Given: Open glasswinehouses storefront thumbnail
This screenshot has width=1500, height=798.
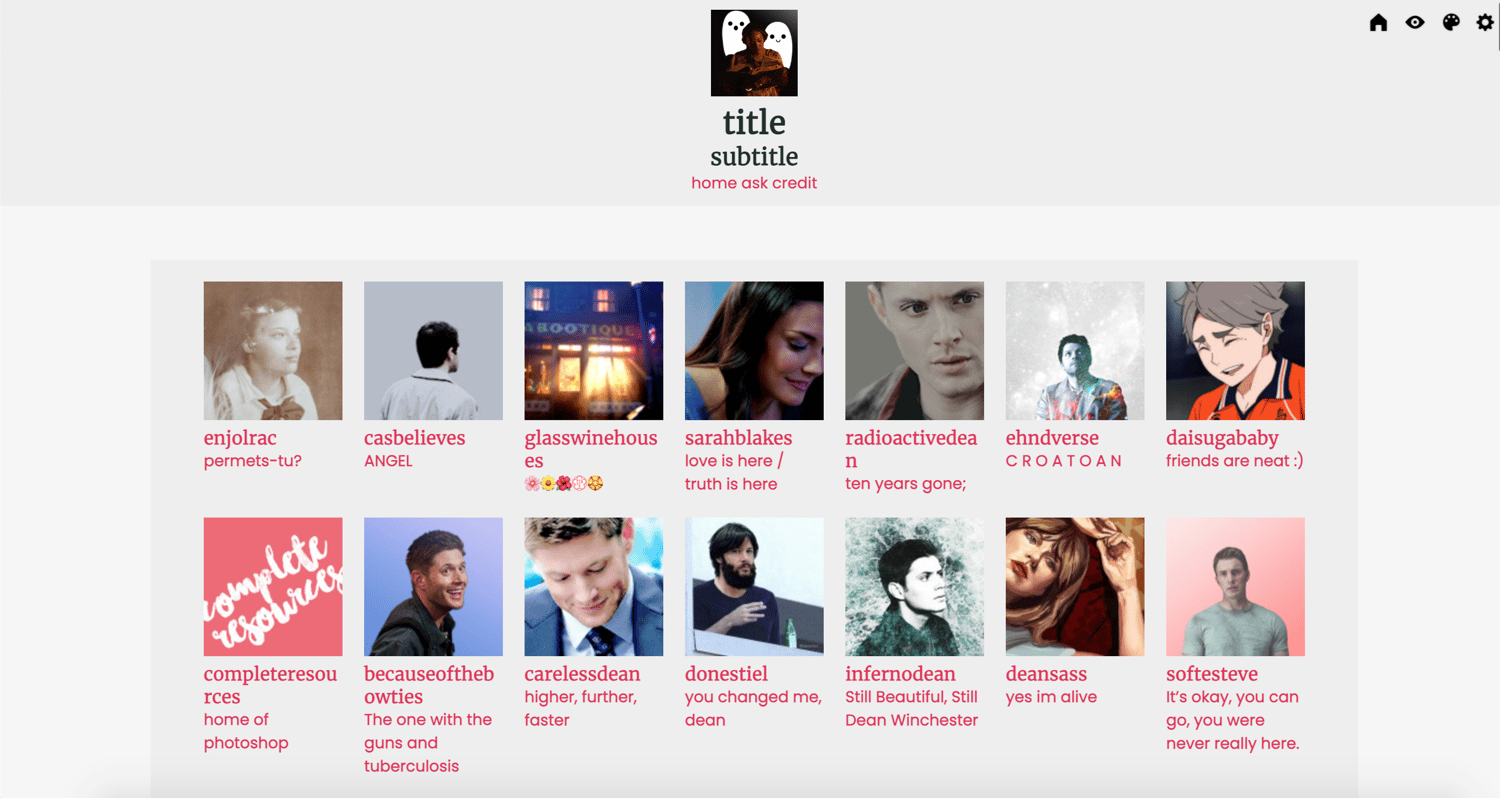Looking at the screenshot, I should click(594, 350).
